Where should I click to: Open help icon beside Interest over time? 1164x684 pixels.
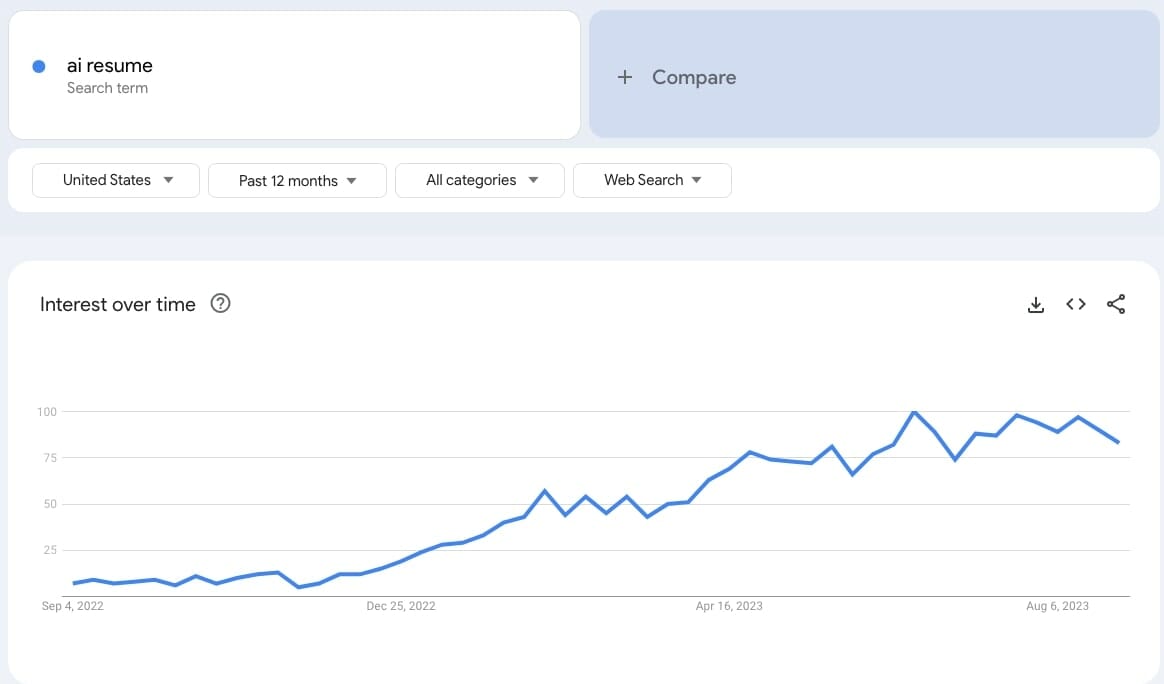[x=221, y=304]
